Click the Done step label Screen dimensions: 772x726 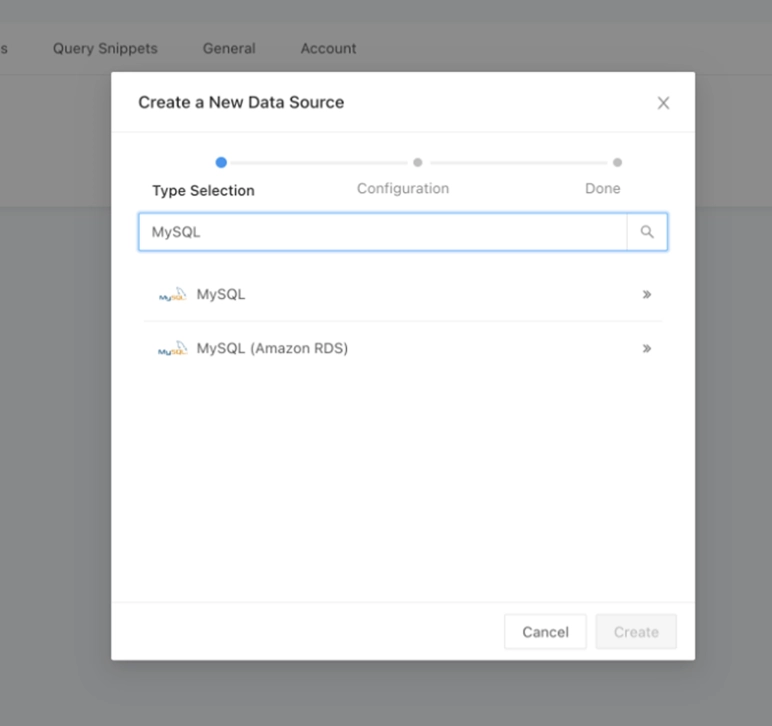click(603, 189)
